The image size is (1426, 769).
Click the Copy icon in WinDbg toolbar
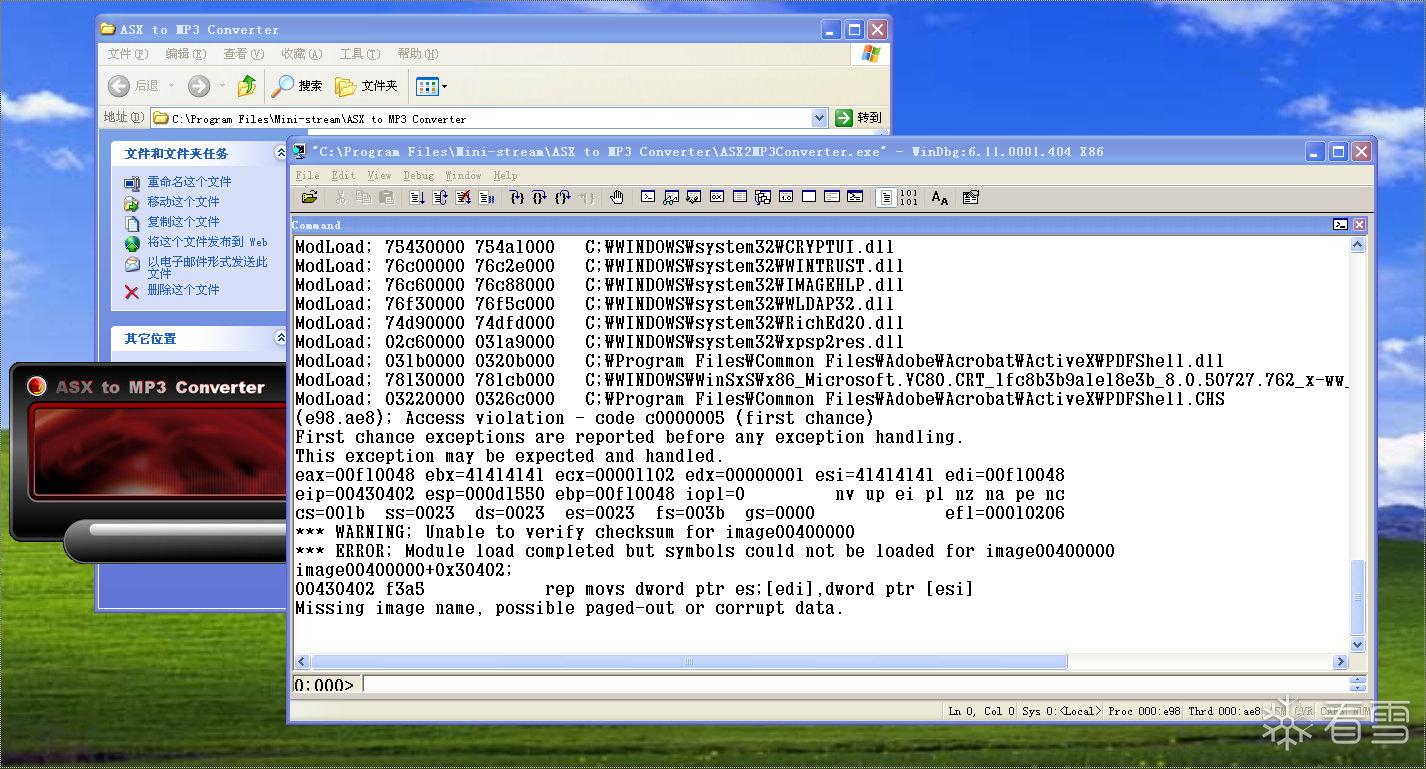364,197
